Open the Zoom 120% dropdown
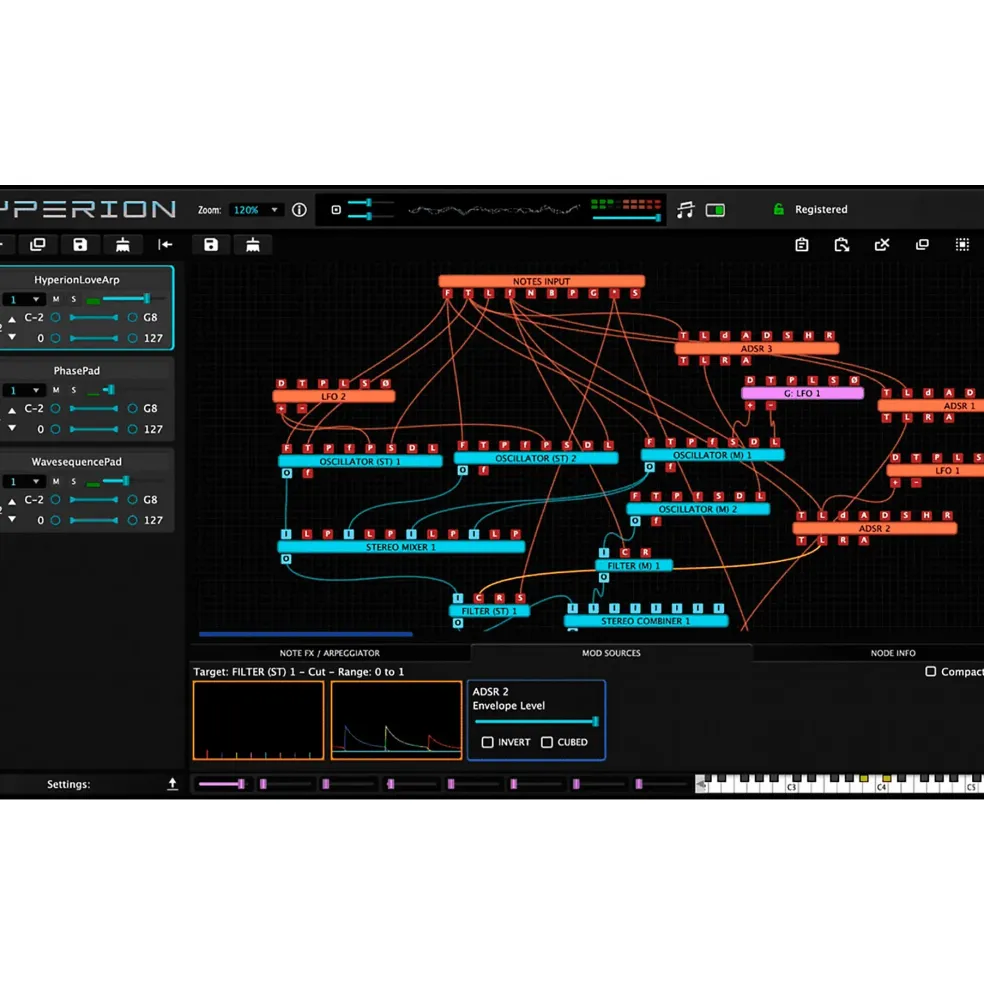This screenshot has height=985, width=984. [x=255, y=210]
